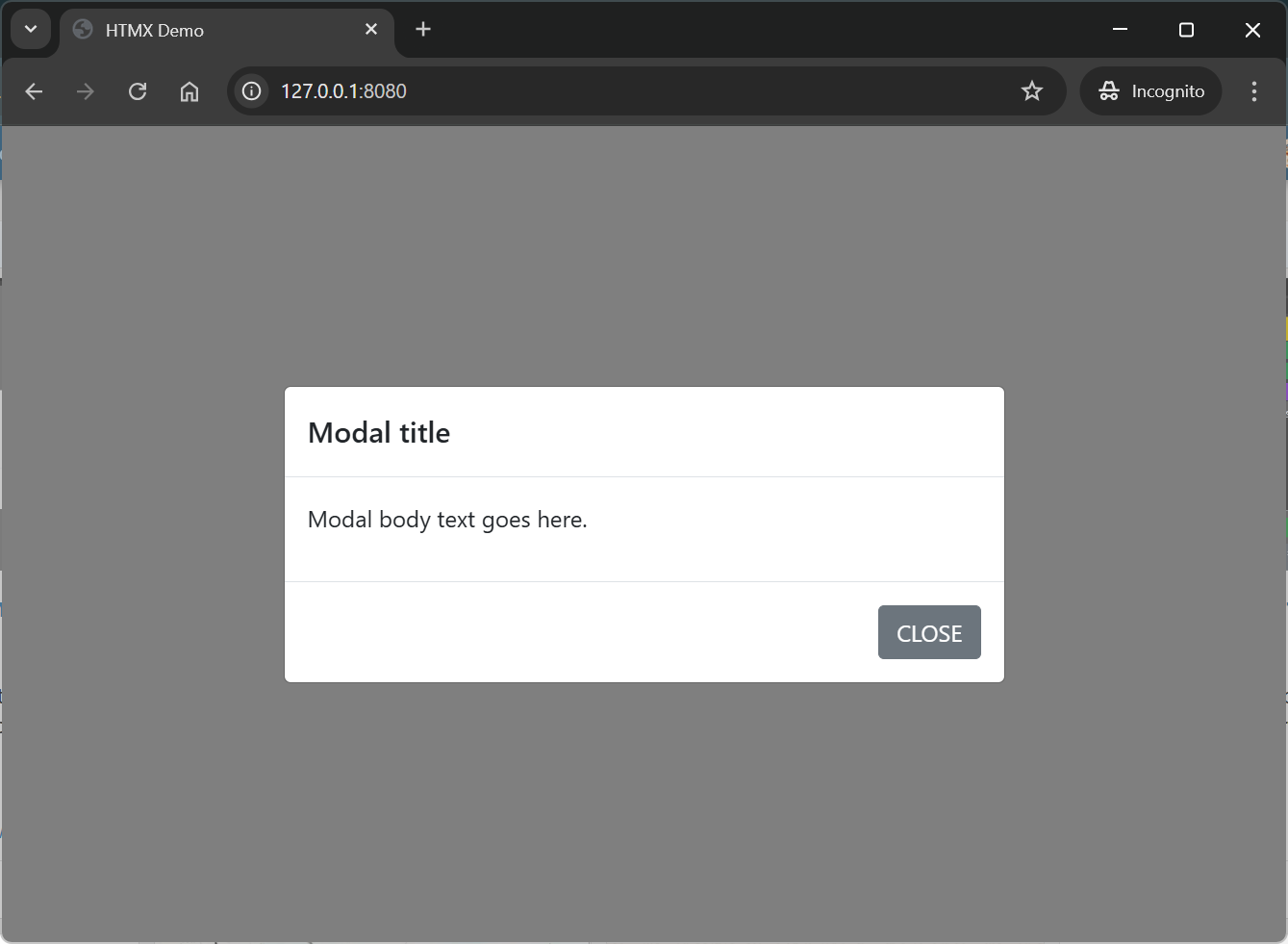Close the HTMX Demo tab

point(371,30)
